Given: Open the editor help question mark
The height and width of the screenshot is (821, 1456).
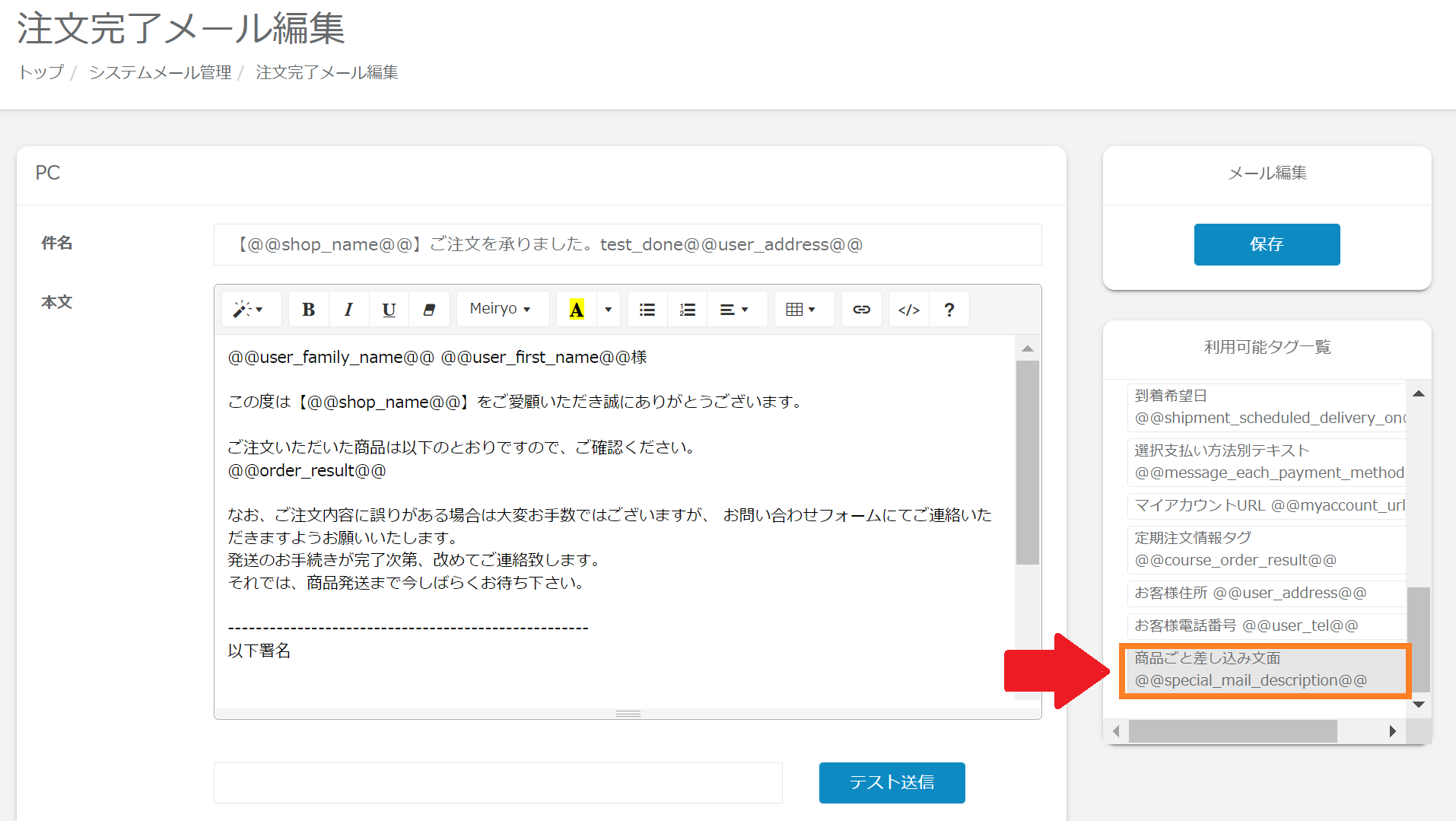Looking at the screenshot, I should [949, 310].
